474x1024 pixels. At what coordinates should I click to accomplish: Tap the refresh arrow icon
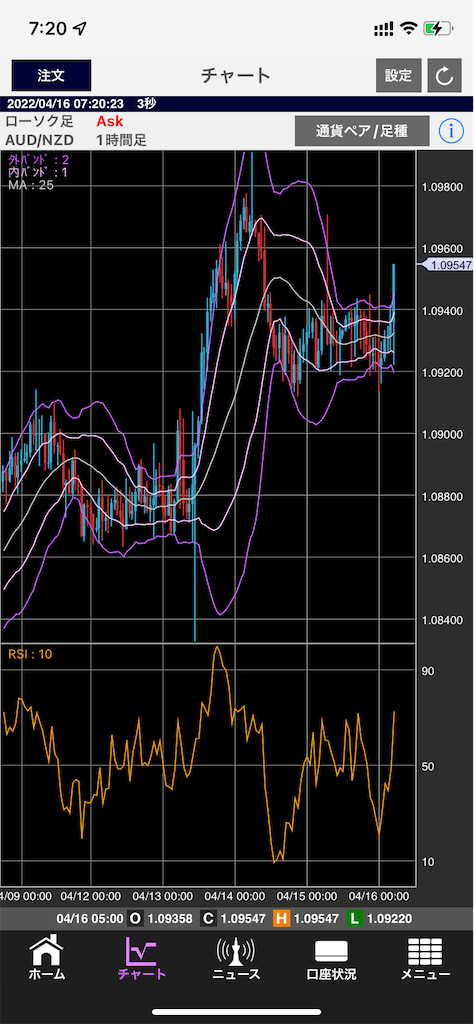click(x=445, y=76)
